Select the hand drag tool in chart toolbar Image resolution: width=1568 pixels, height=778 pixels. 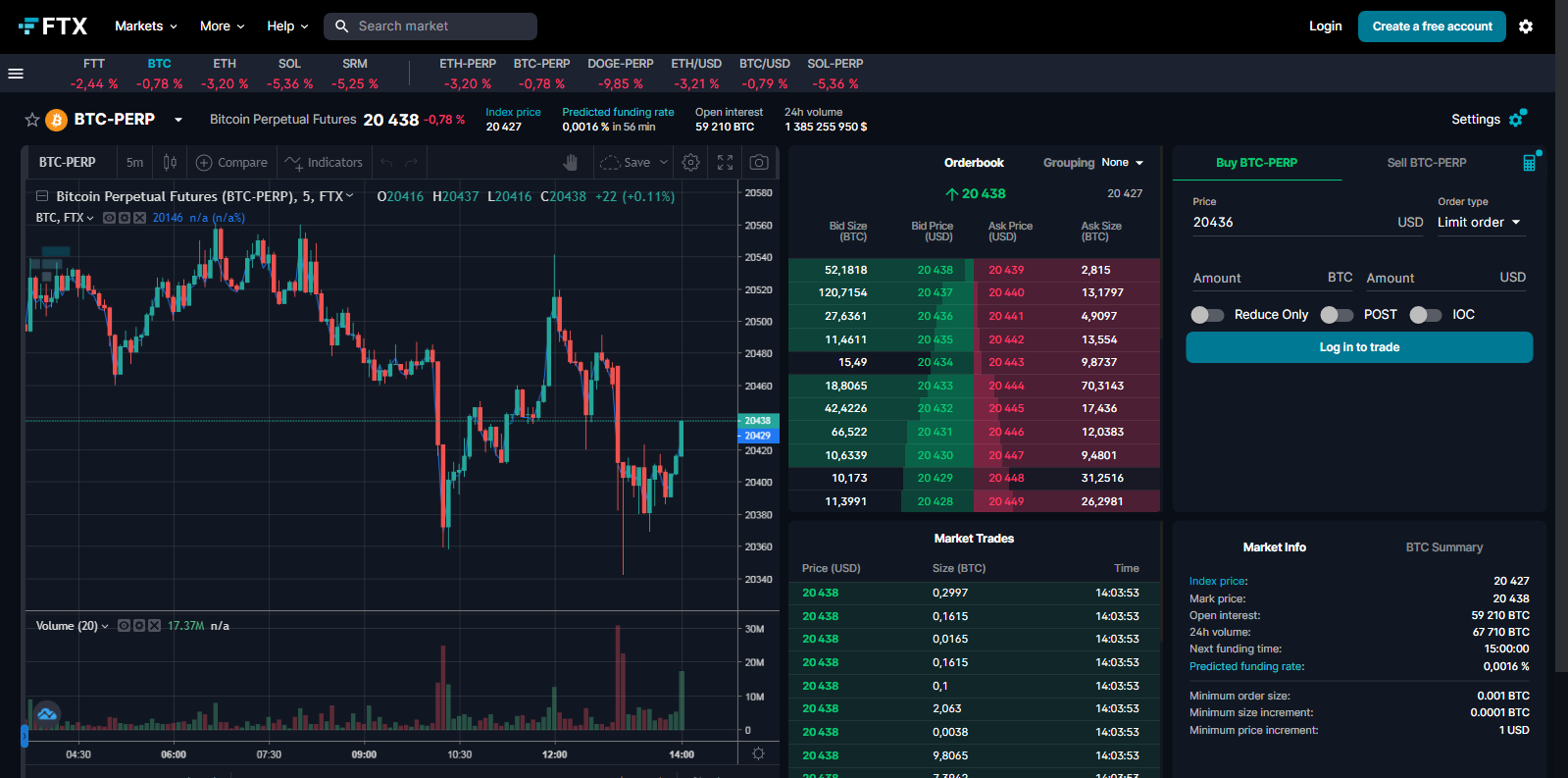571,162
